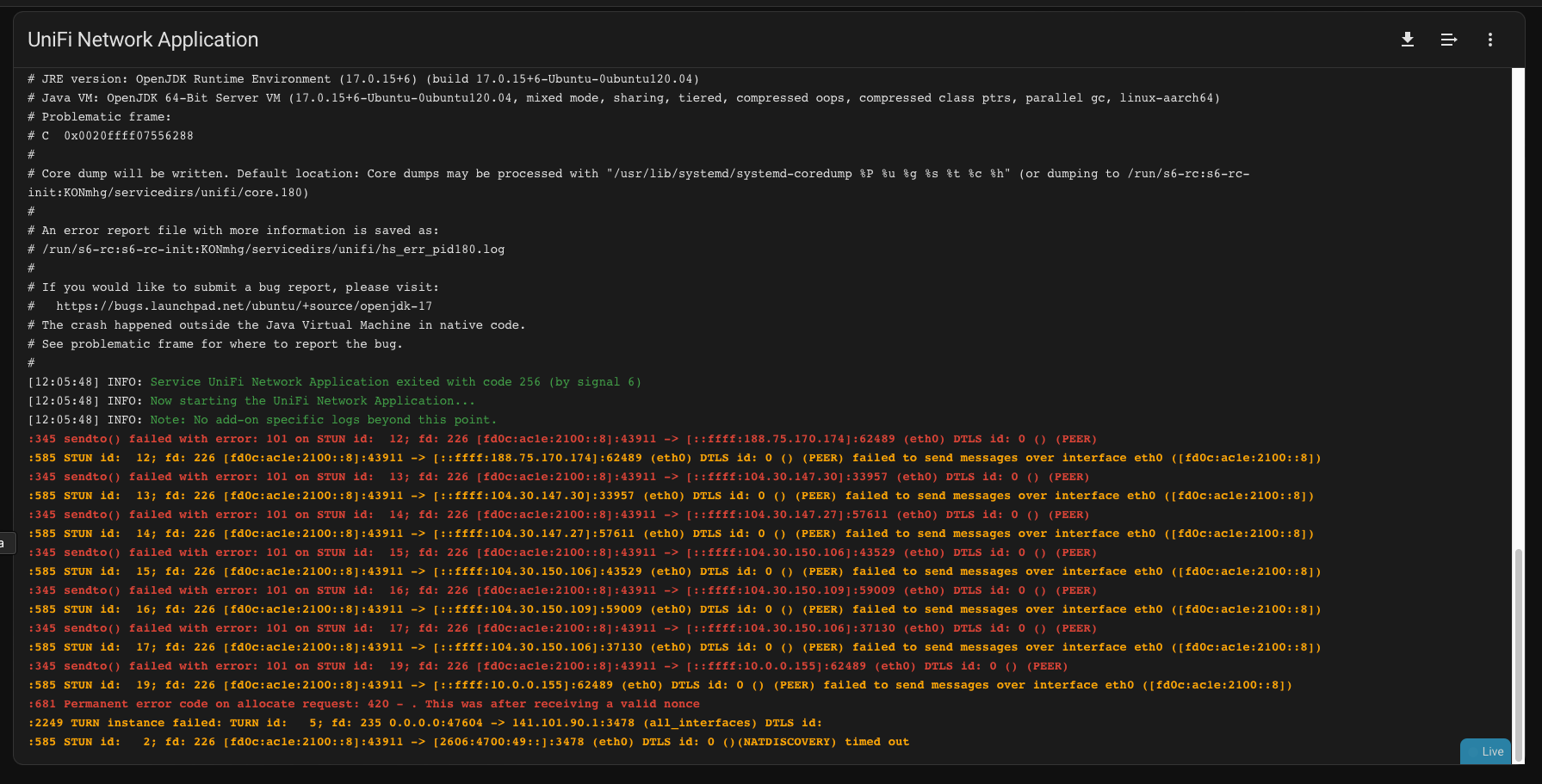Click the hs_err_pid180.log file path line

pos(273,250)
